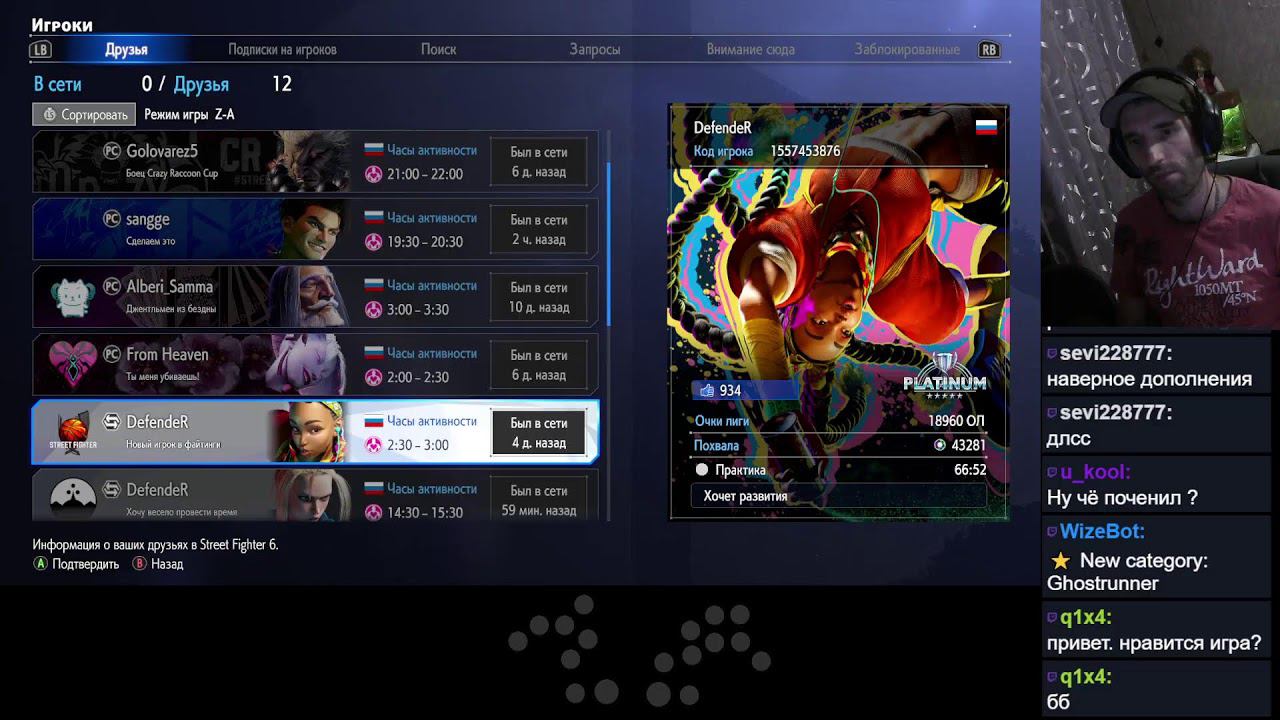Click the Похвала 43281 row
The width and height of the screenshot is (1280, 720).
(839, 445)
